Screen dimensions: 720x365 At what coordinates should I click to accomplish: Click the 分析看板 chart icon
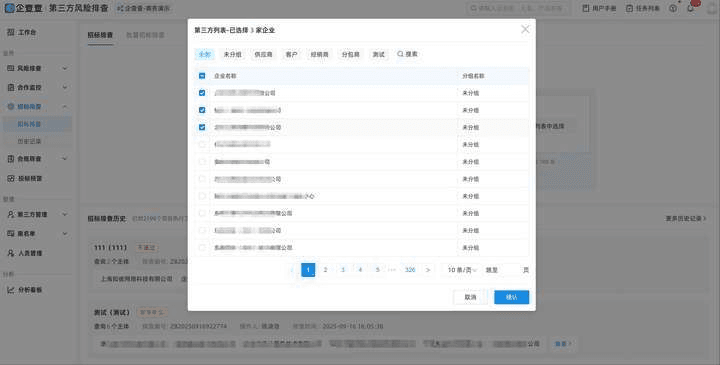coord(11,290)
